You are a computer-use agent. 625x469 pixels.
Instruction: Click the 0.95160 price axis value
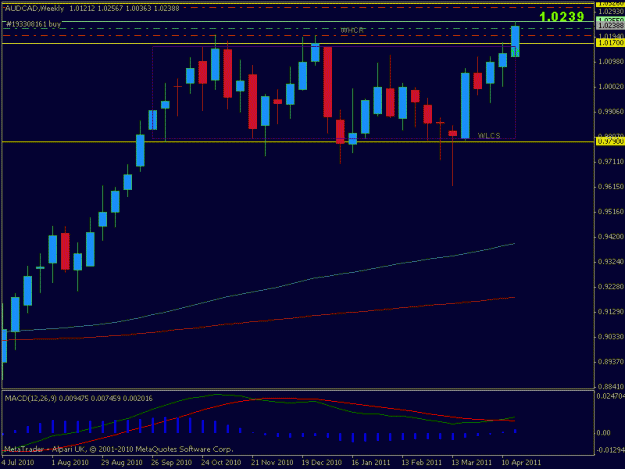[x=611, y=212]
